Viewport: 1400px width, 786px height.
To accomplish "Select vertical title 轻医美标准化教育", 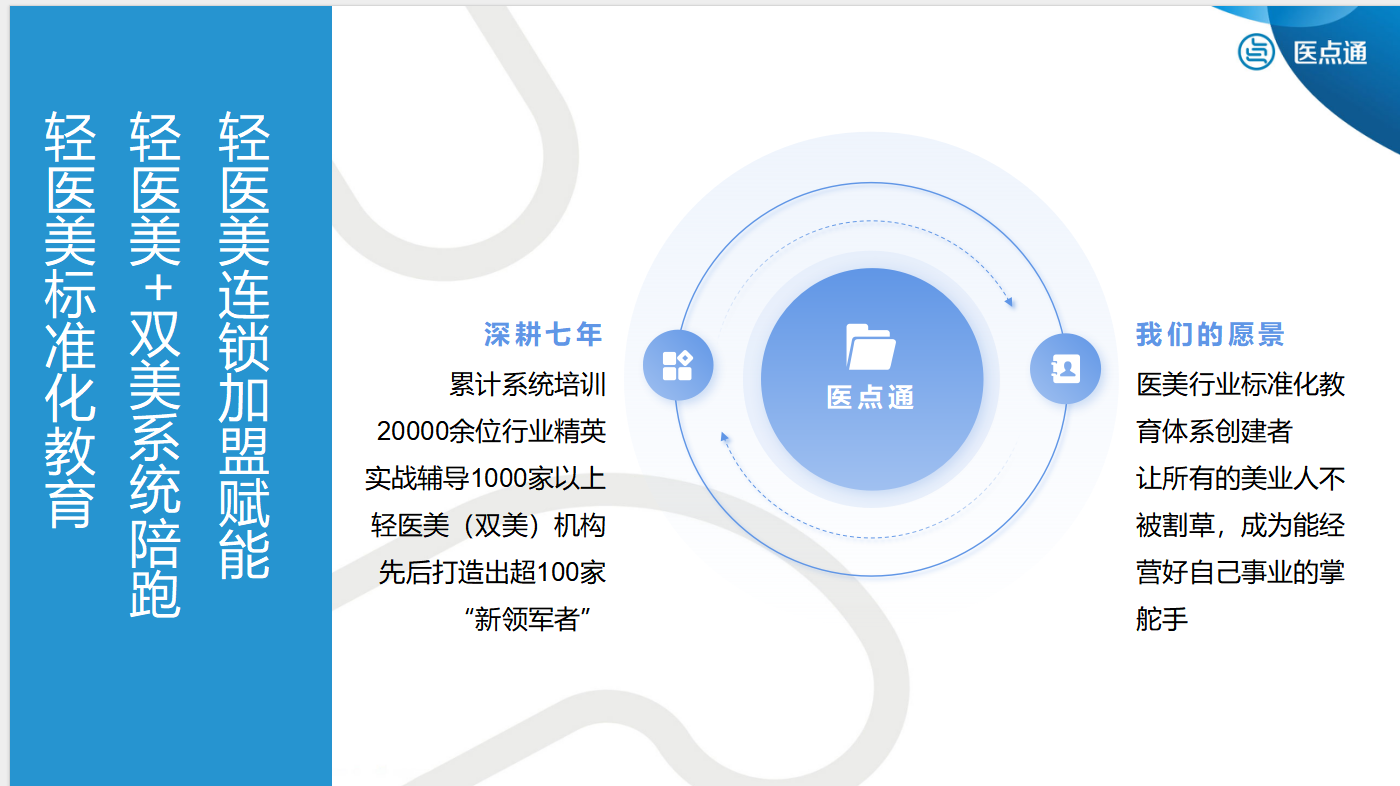I will tap(70, 319).
